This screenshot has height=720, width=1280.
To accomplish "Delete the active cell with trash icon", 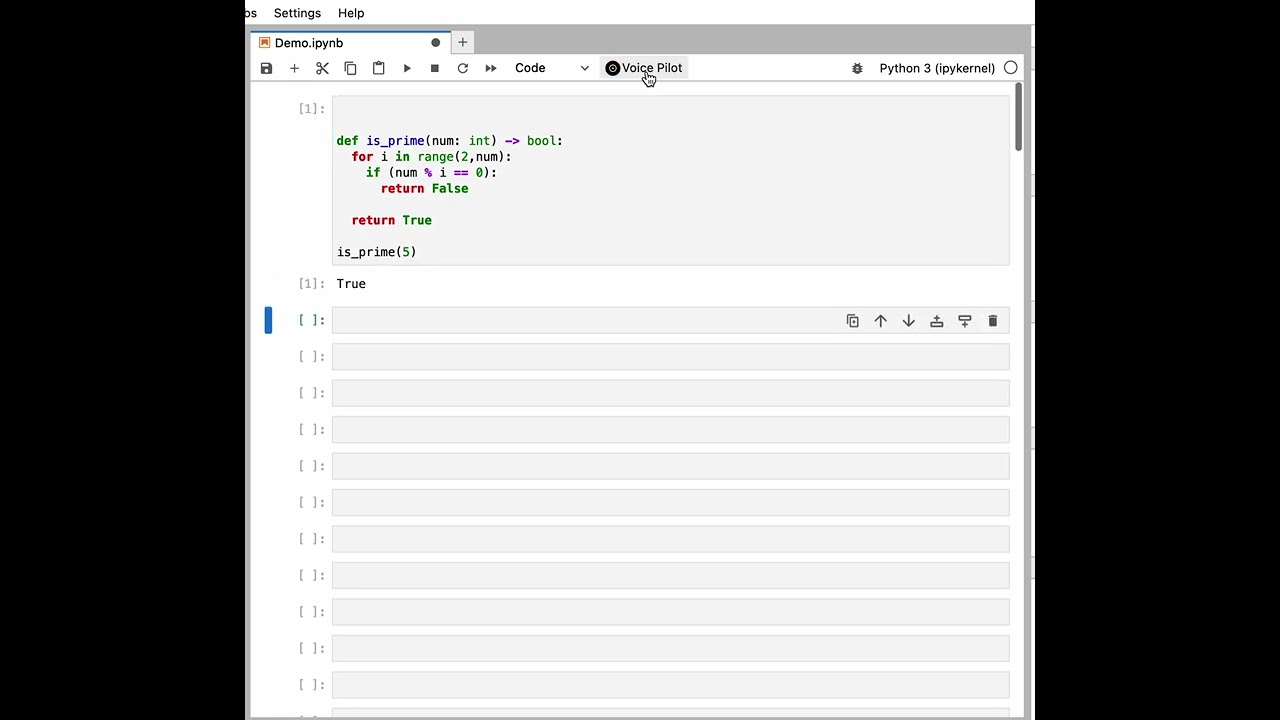I will pyautogui.click(x=993, y=321).
